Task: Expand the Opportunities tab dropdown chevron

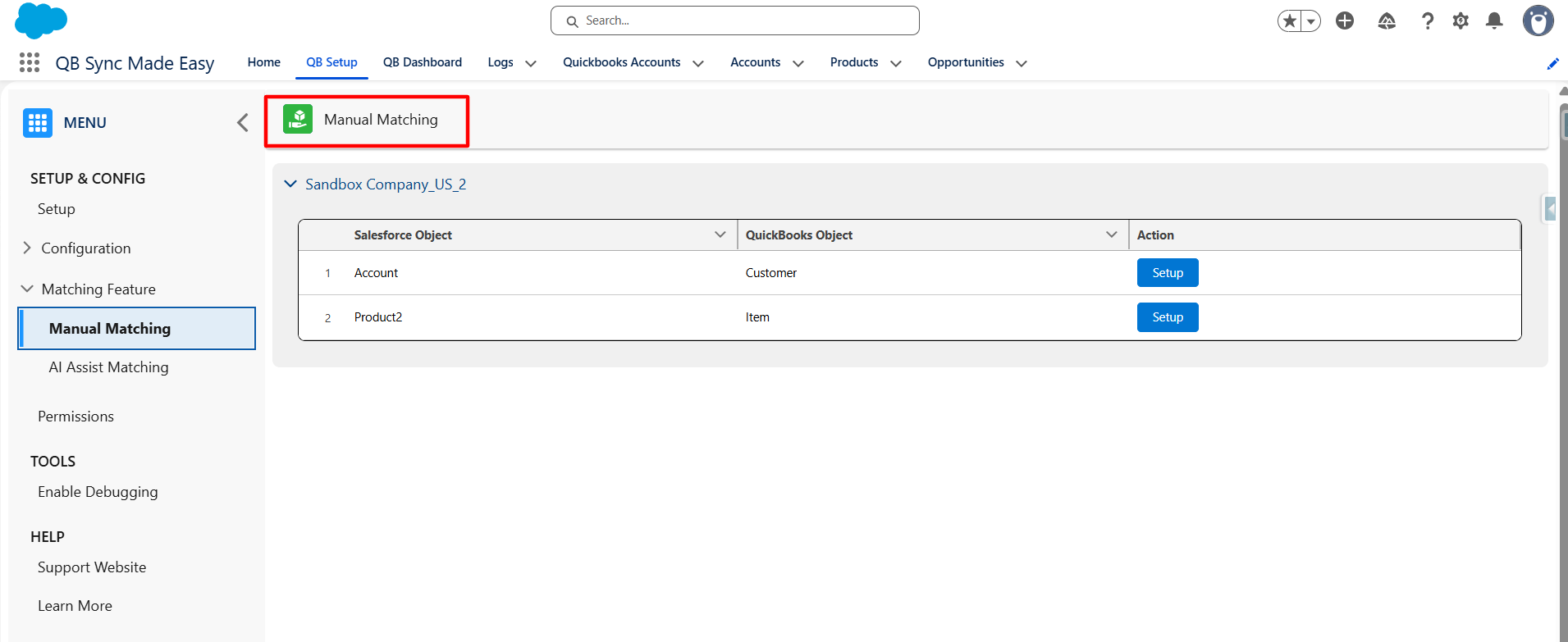Action: click(x=1022, y=63)
